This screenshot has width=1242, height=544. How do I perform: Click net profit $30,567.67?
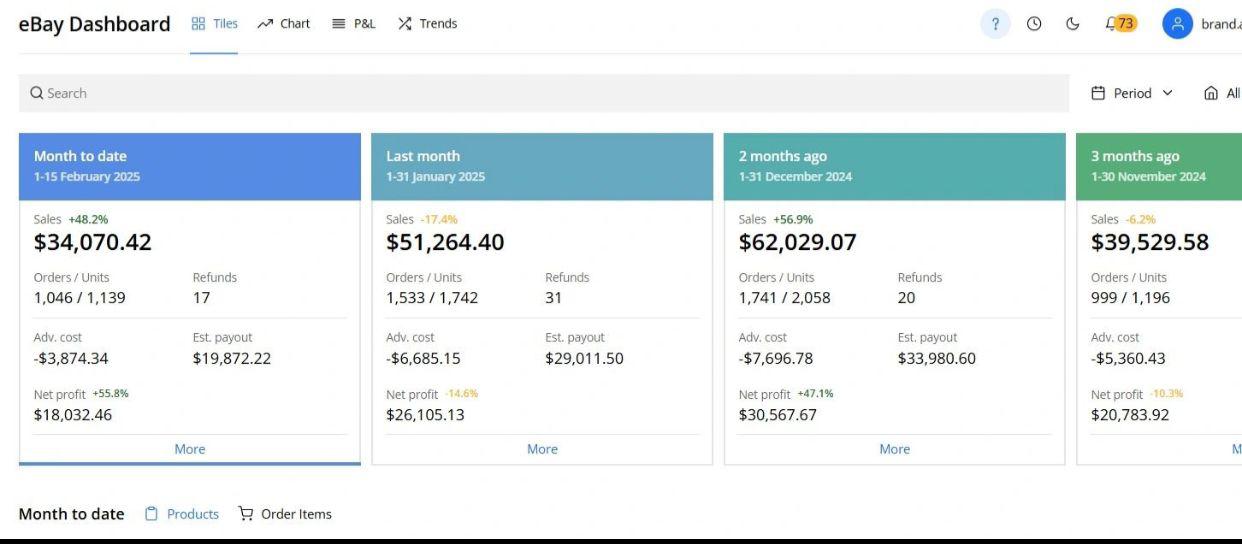(778, 415)
